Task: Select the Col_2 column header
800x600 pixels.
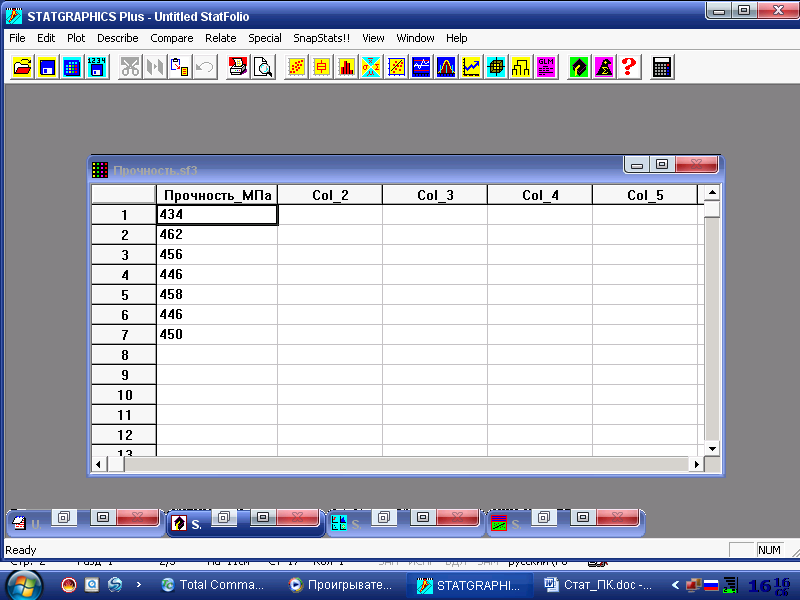Action: tap(330, 195)
